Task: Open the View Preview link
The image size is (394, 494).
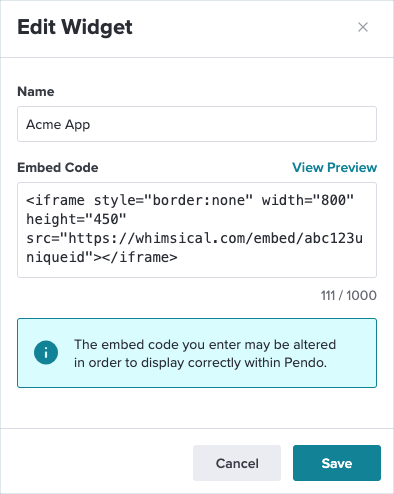Action: pos(334,167)
